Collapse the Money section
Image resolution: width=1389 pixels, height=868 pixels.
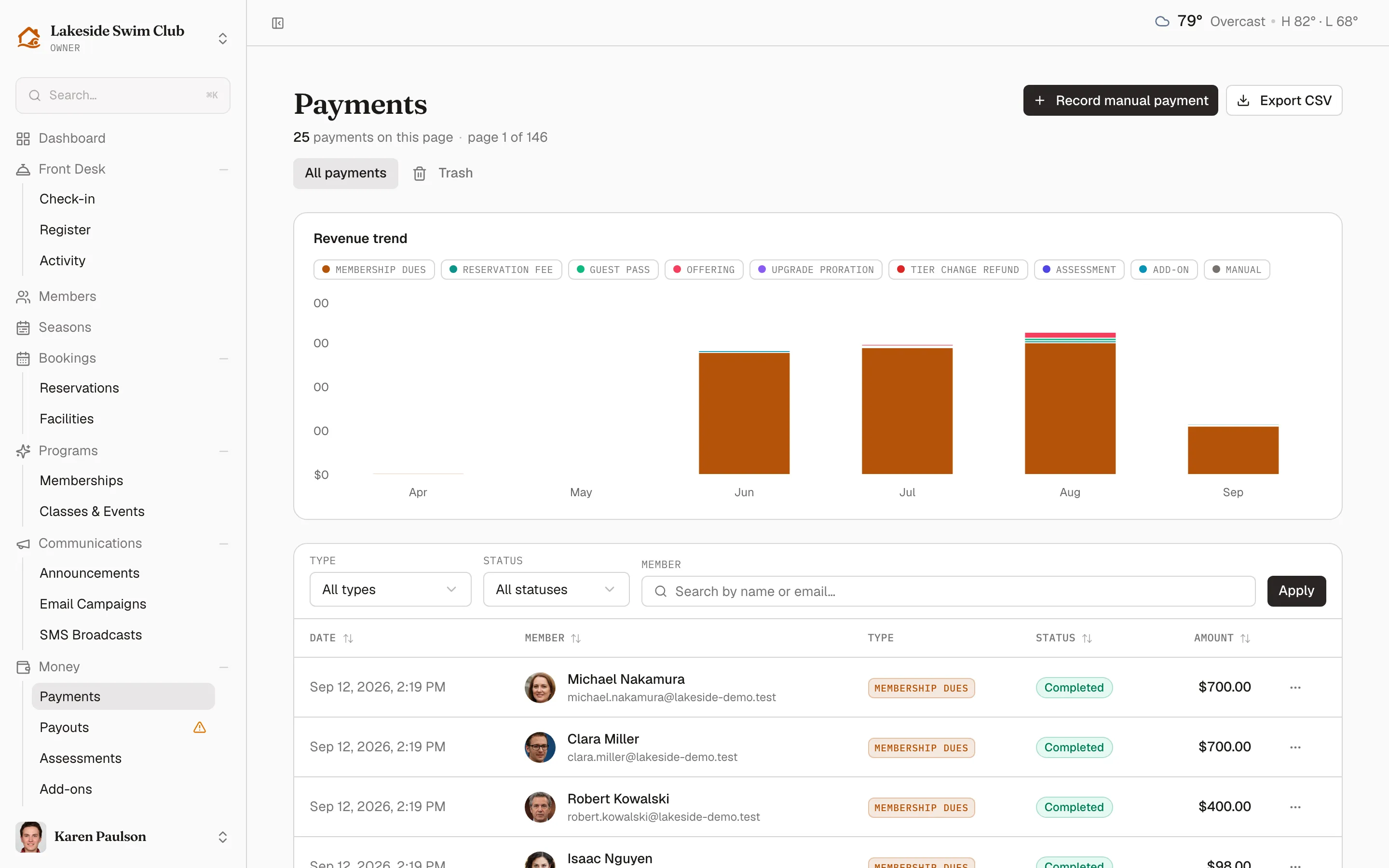point(224,666)
